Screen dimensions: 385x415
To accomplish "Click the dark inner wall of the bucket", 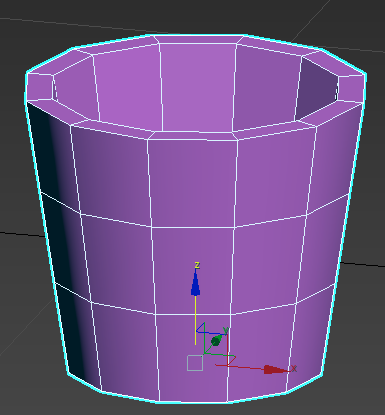I will pyautogui.click(x=317, y=88).
